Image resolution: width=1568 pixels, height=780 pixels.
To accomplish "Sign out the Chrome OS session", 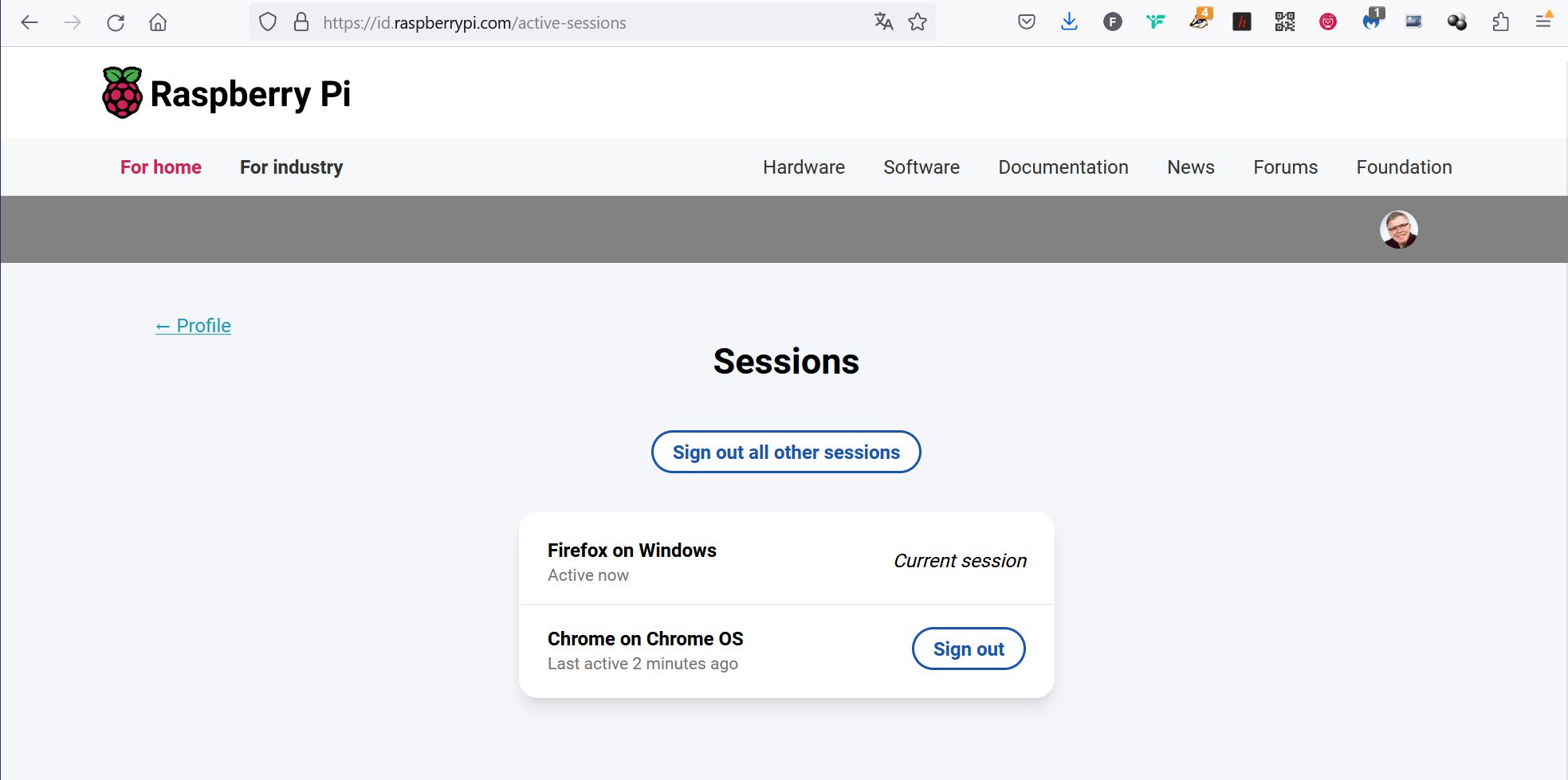I will click(969, 649).
